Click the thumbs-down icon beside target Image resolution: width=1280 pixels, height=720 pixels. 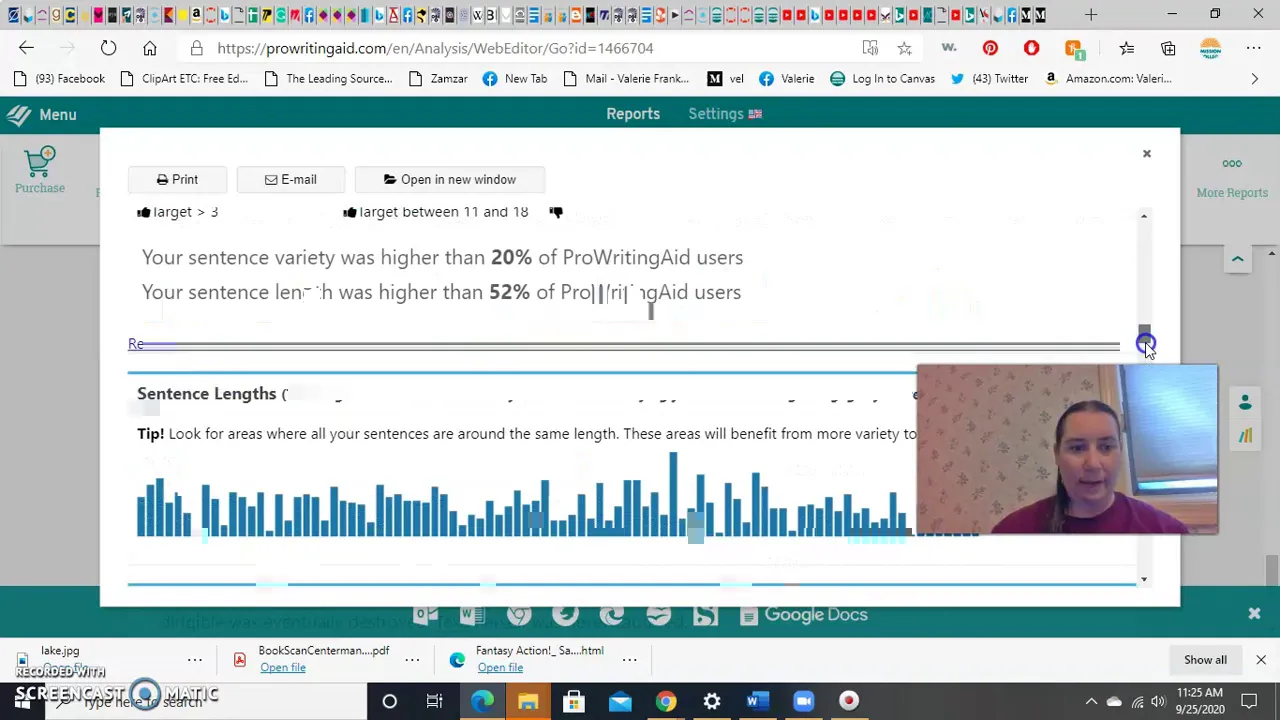click(556, 212)
